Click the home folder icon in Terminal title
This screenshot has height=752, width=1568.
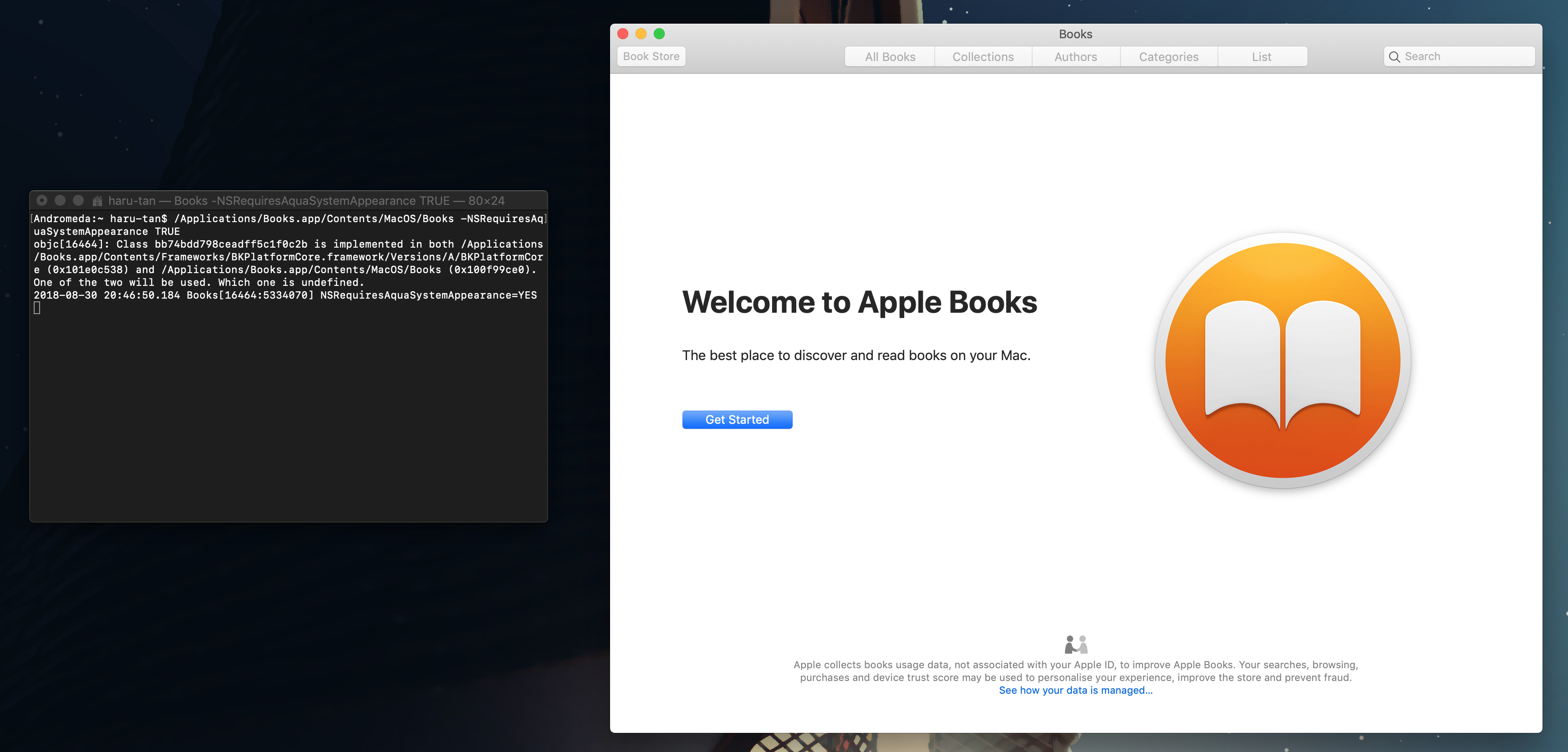[97, 201]
